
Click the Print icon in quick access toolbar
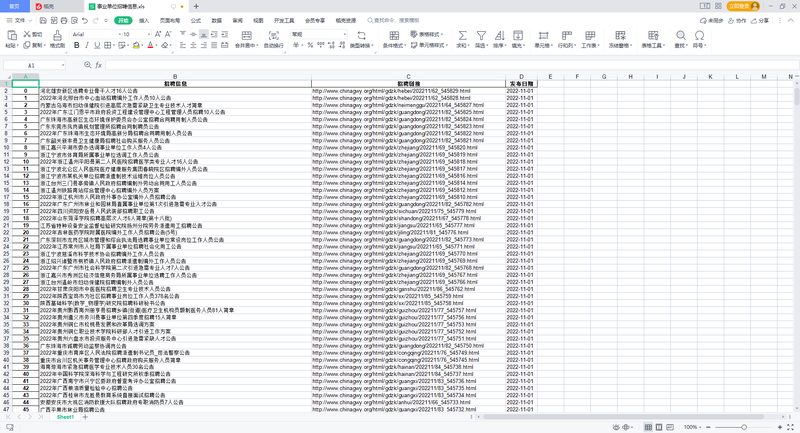(64, 20)
